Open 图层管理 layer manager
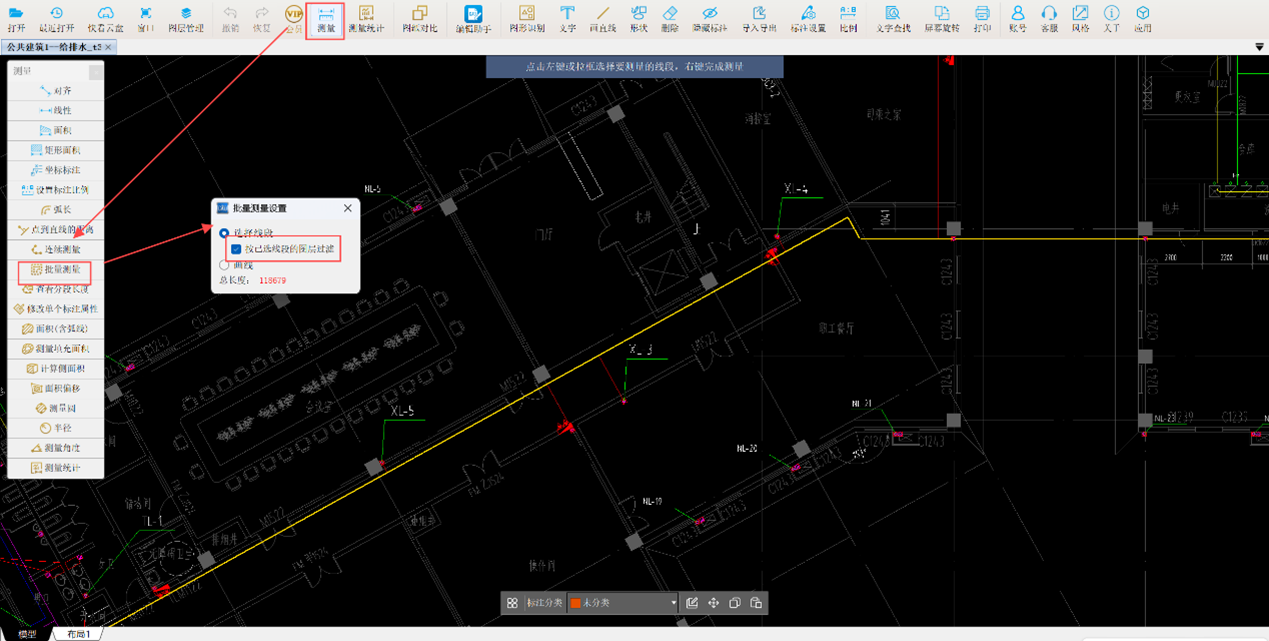 coord(186,18)
